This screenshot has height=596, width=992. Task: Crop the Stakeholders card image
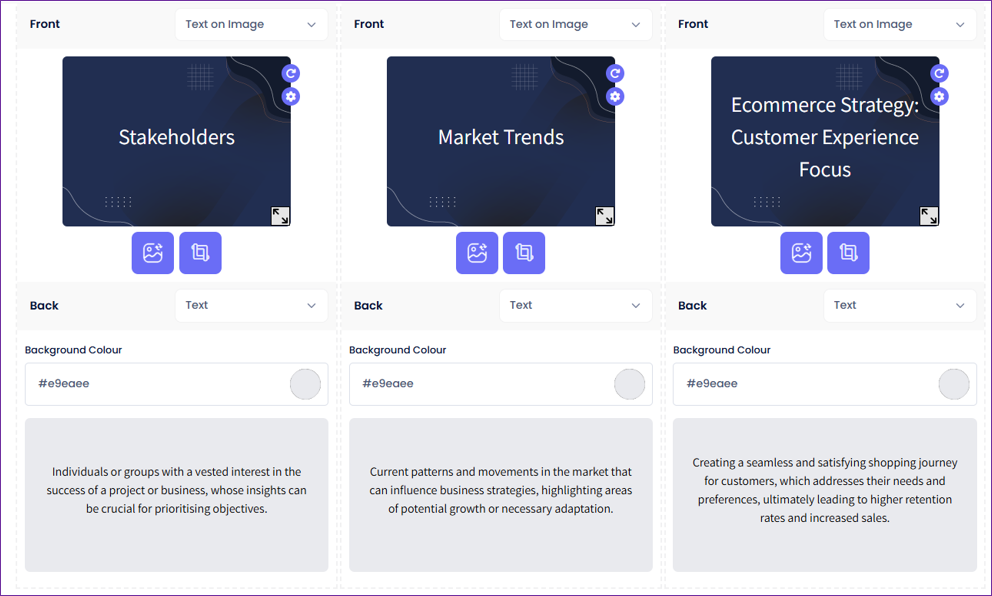point(200,253)
